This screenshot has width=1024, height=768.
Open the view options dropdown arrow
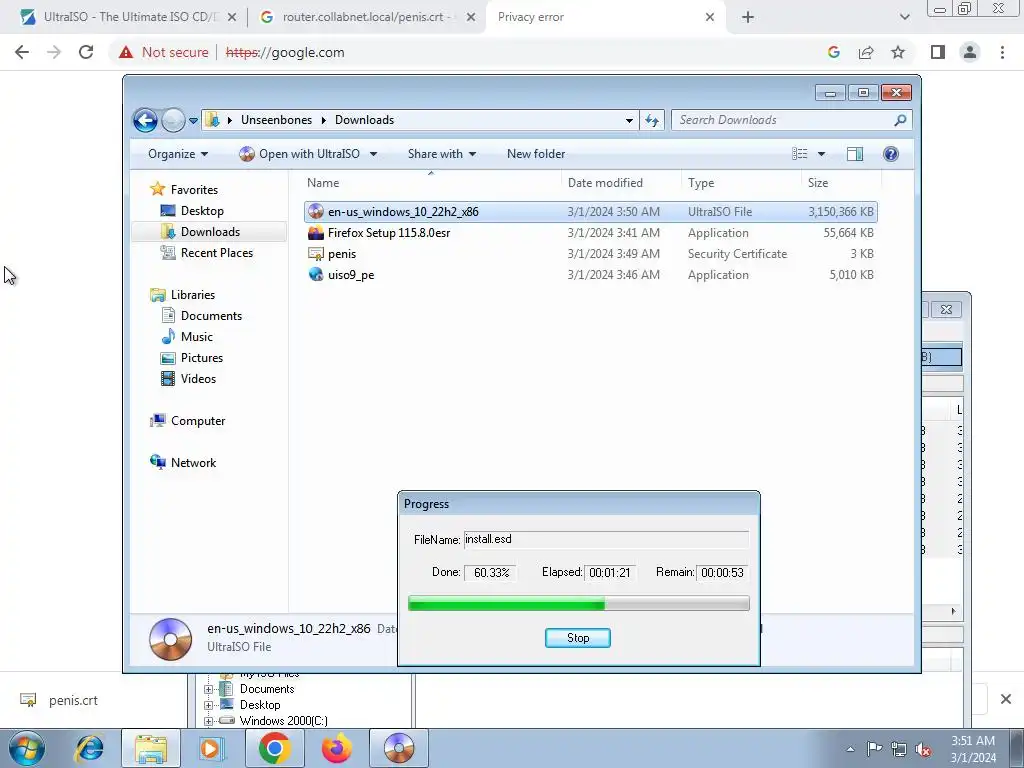(x=822, y=154)
